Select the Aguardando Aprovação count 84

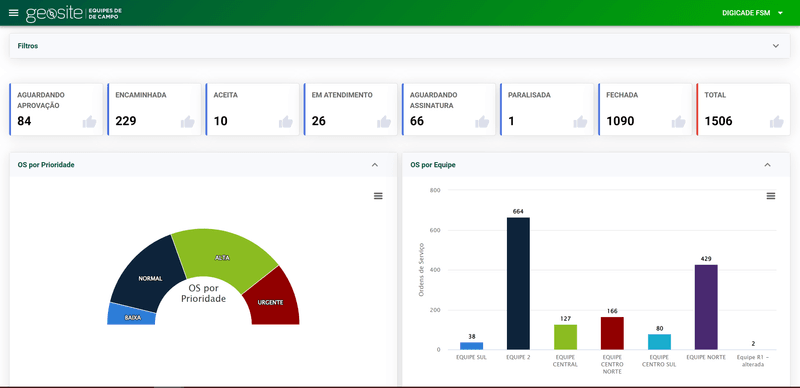click(x=24, y=122)
